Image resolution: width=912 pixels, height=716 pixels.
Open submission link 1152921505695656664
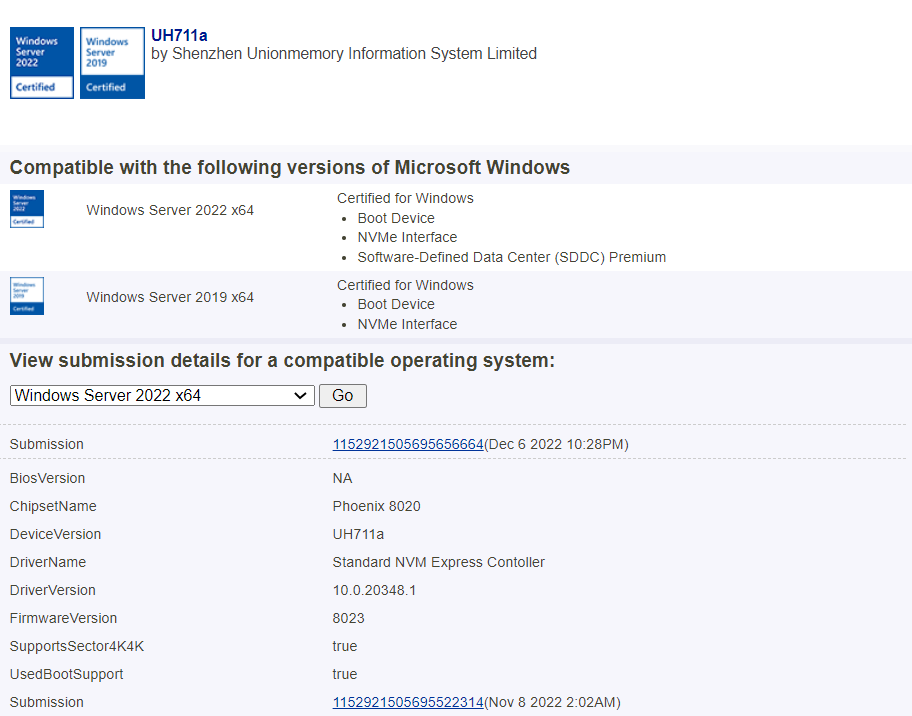[408, 444]
